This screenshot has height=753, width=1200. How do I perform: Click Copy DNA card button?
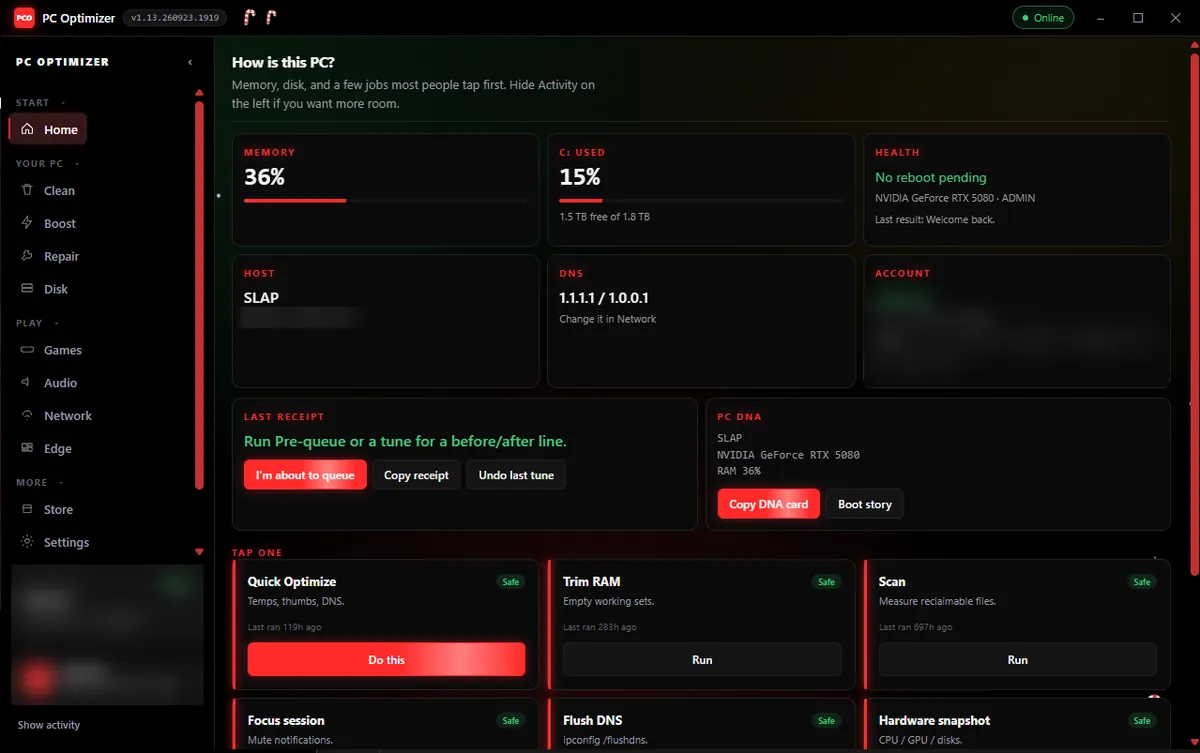[768, 504]
